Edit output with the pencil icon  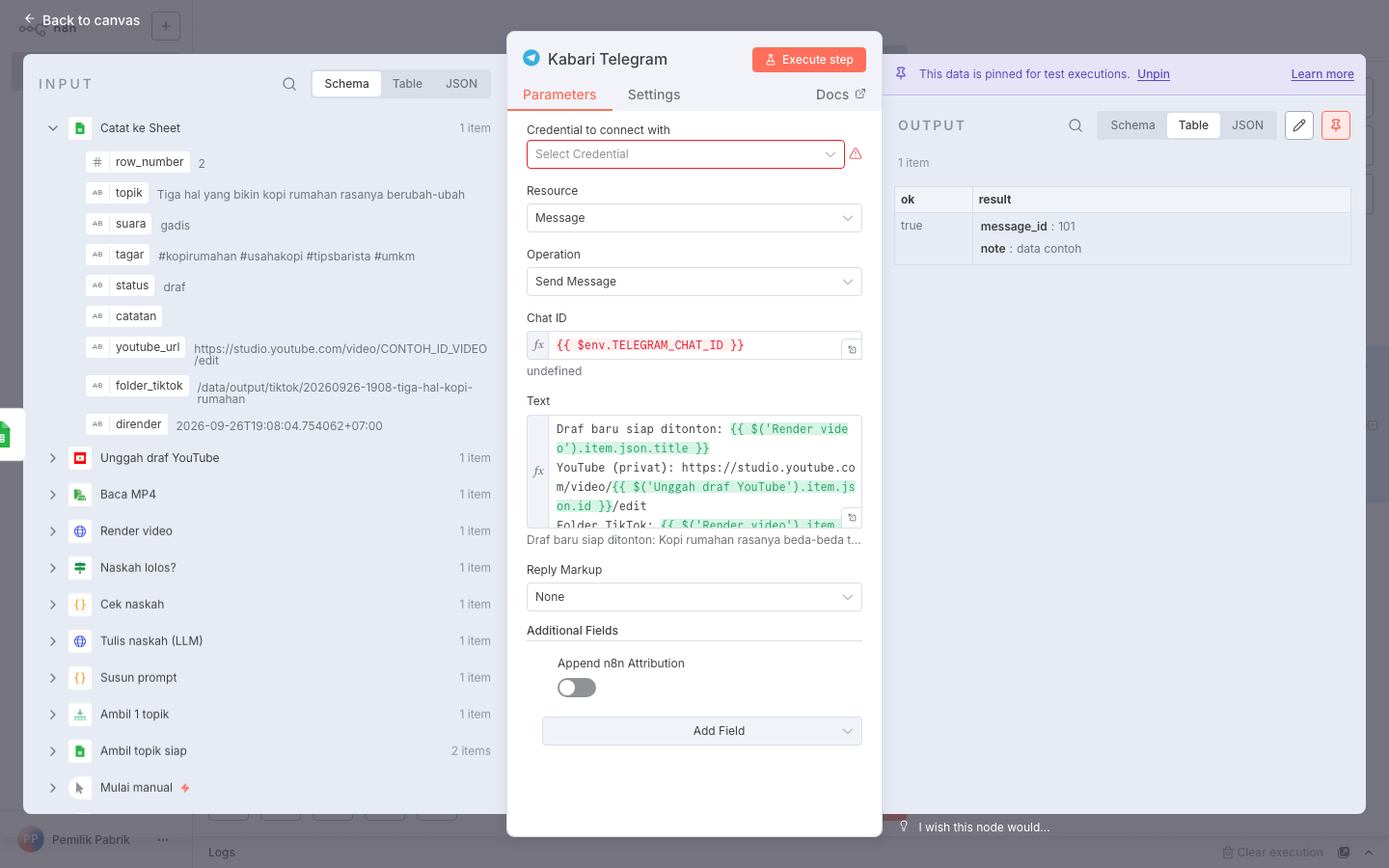tap(1299, 125)
